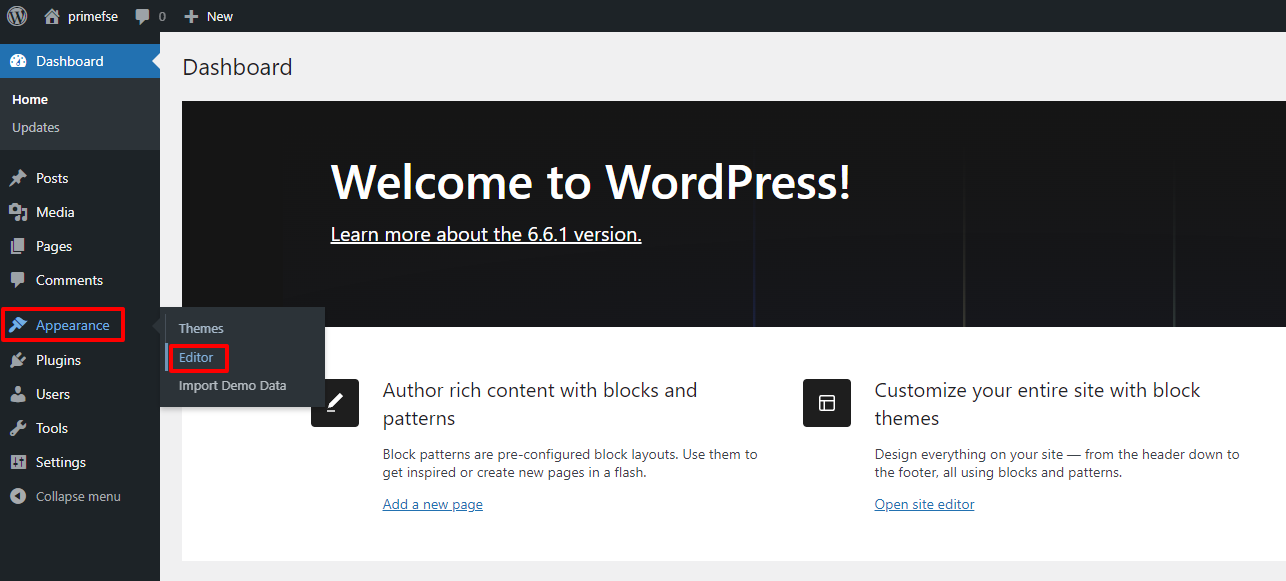Click the Media icon in sidebar

click(18, 212)
